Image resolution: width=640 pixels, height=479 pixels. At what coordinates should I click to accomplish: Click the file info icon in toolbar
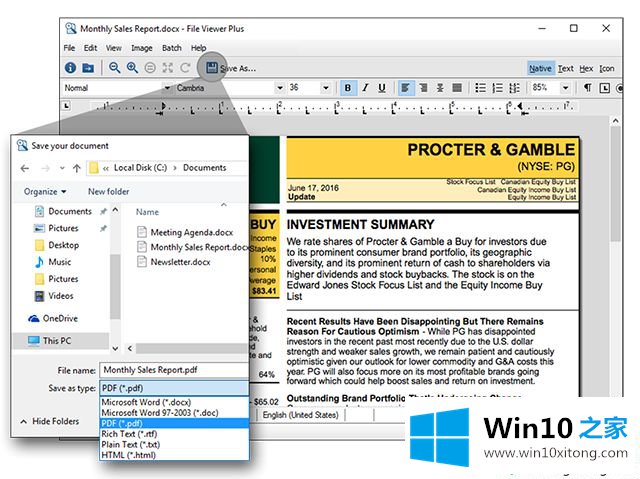tap(70, 68)
